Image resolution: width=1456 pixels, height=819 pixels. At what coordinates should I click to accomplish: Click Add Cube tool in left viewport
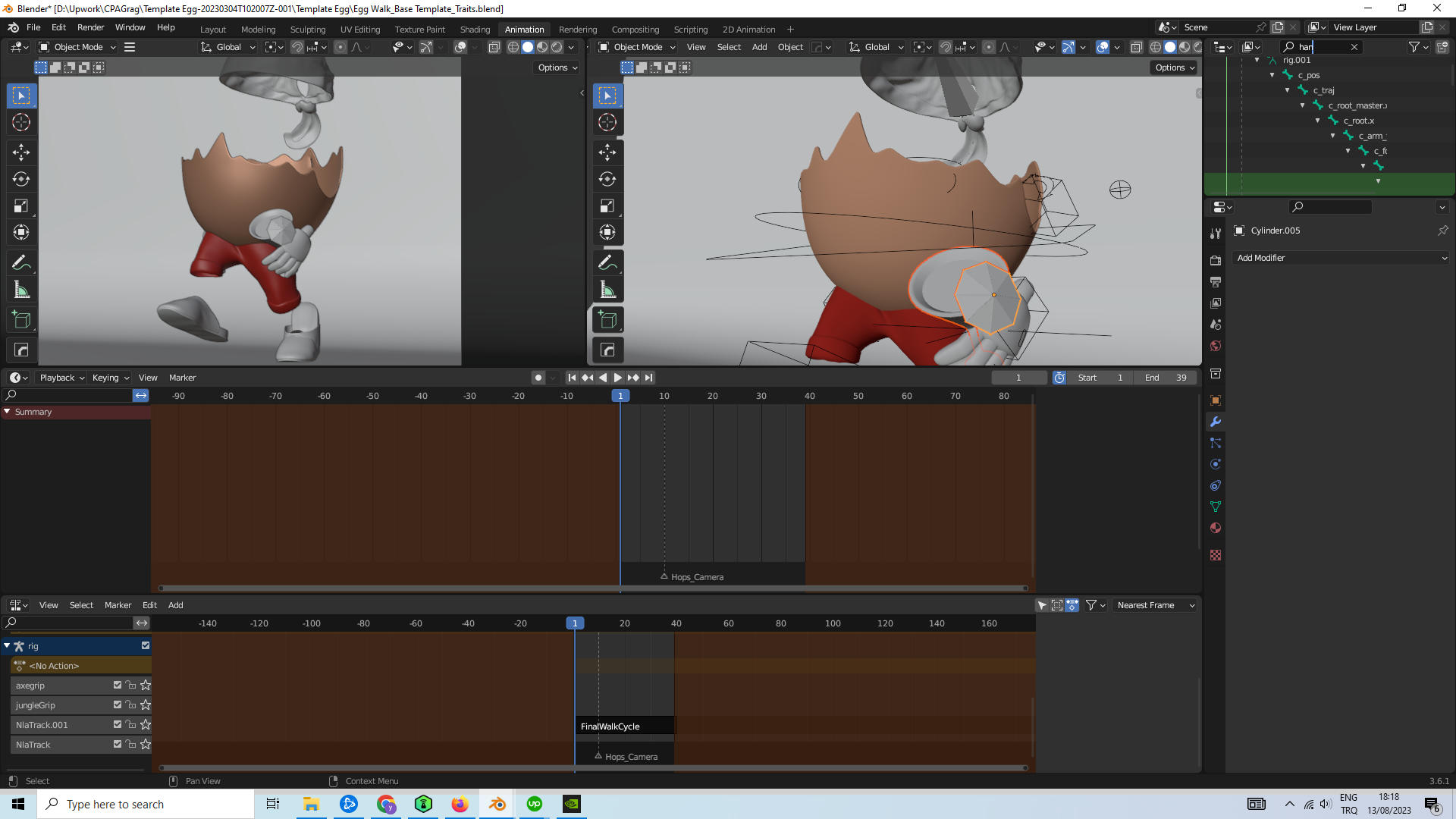pos(21,320)
